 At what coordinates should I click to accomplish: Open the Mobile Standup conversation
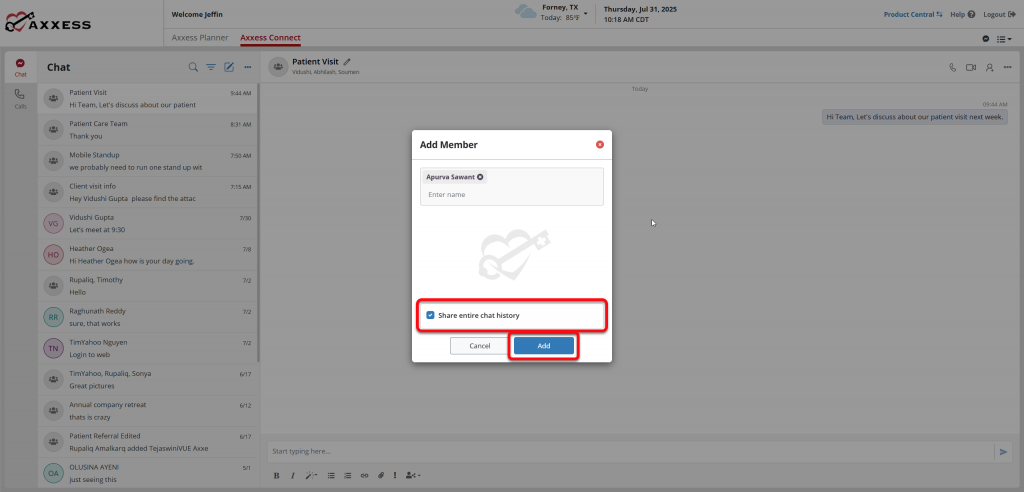coord(148,161)
